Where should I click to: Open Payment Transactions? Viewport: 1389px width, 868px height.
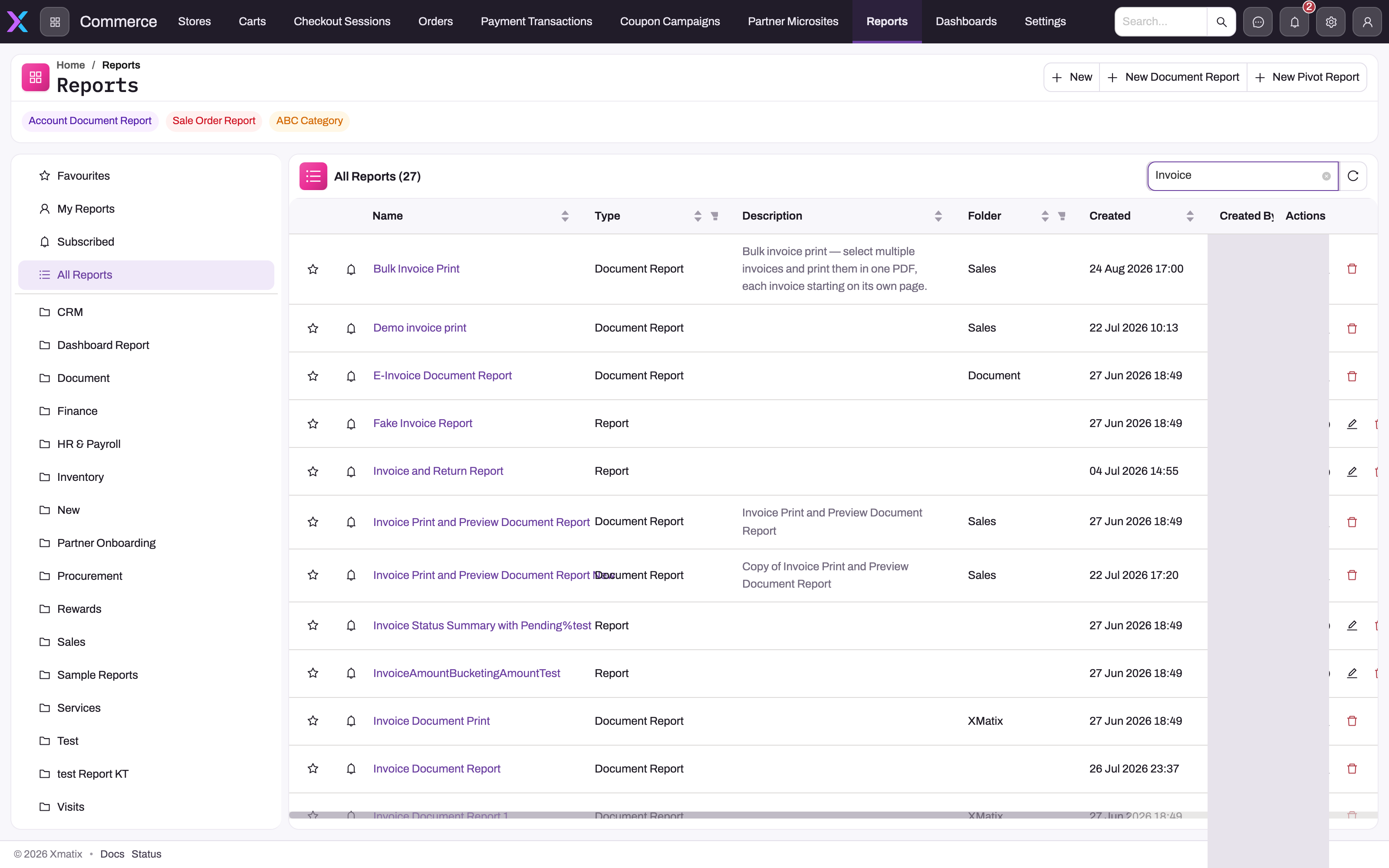click(537, 22)
